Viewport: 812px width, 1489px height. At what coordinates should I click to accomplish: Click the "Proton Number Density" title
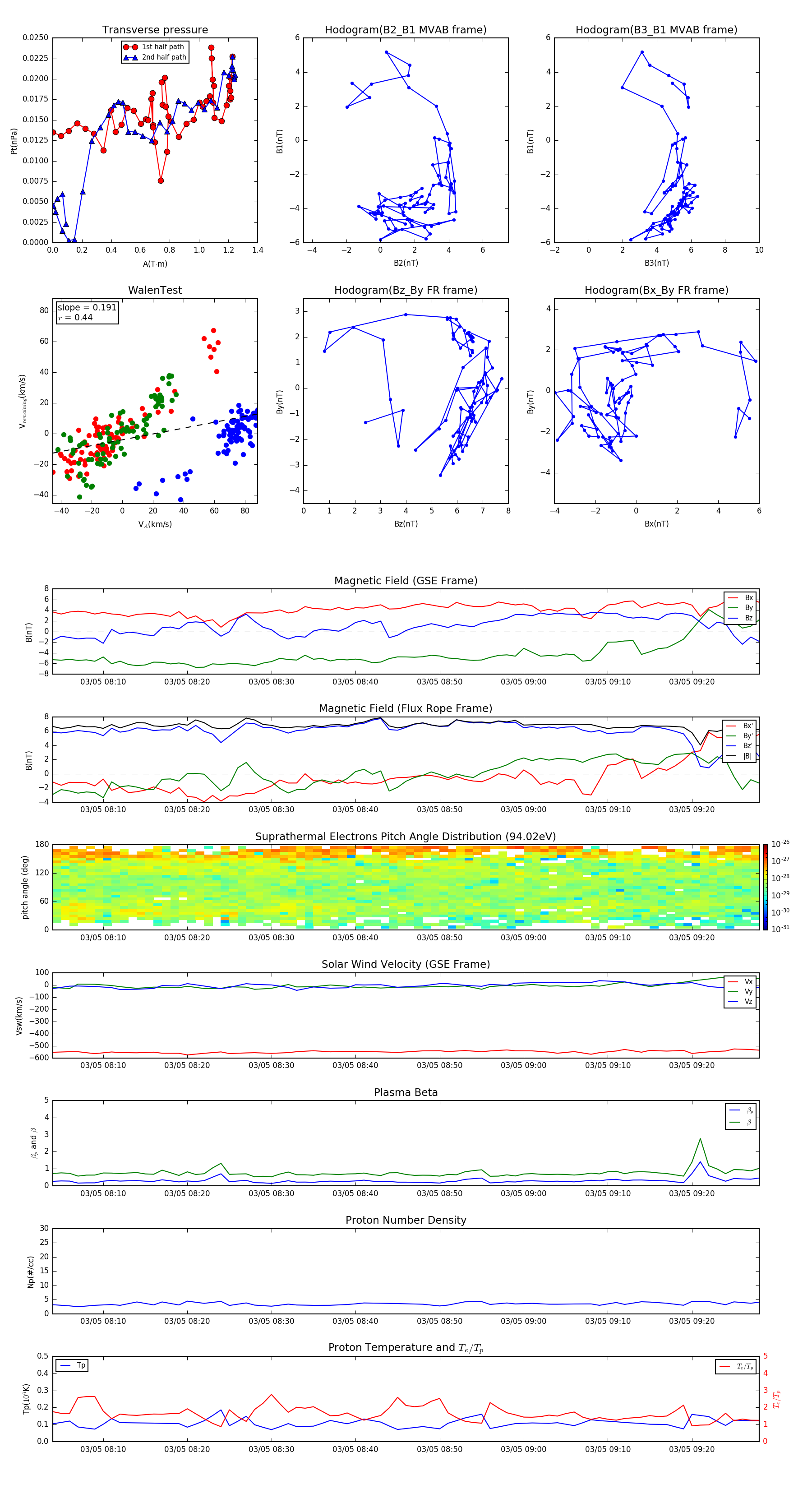point(406,1220)
